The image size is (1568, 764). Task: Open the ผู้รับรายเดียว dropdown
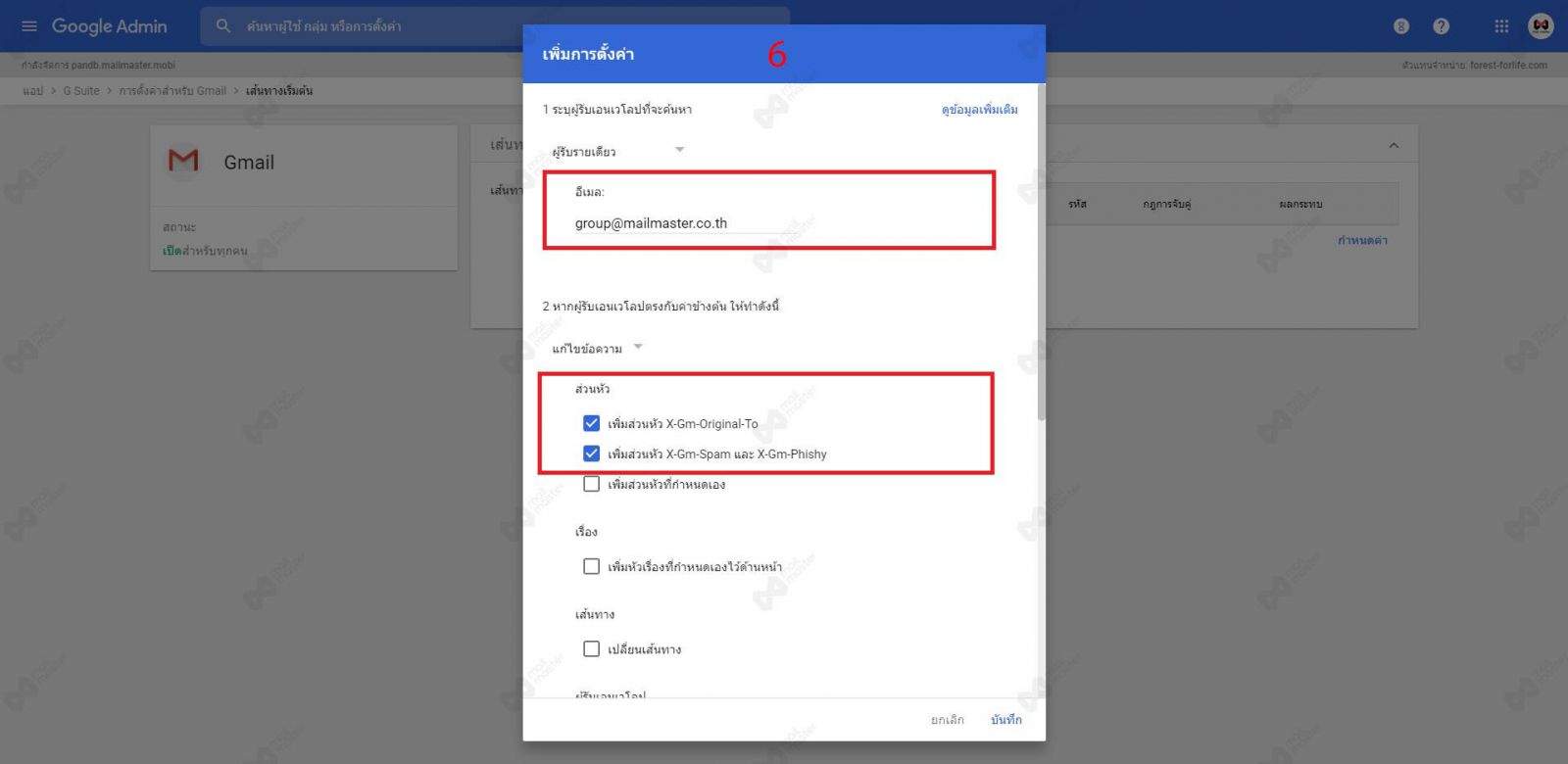tap(617, 151)
